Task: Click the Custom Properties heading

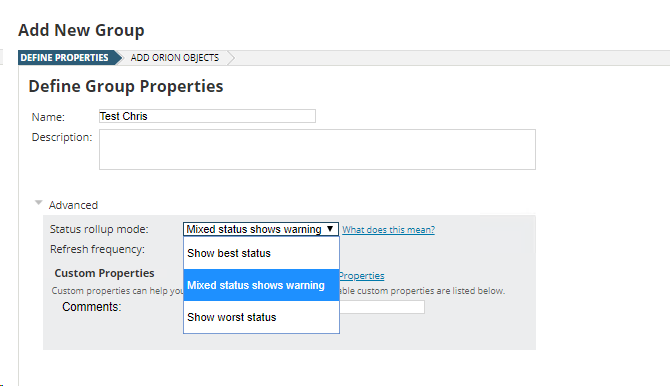Action: pos(104,273)
